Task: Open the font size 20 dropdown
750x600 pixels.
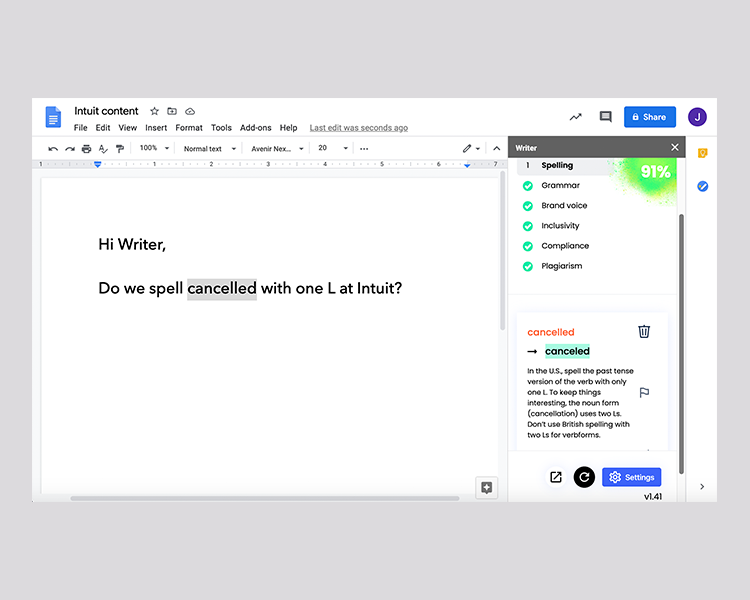Action: tap(333, 148)
